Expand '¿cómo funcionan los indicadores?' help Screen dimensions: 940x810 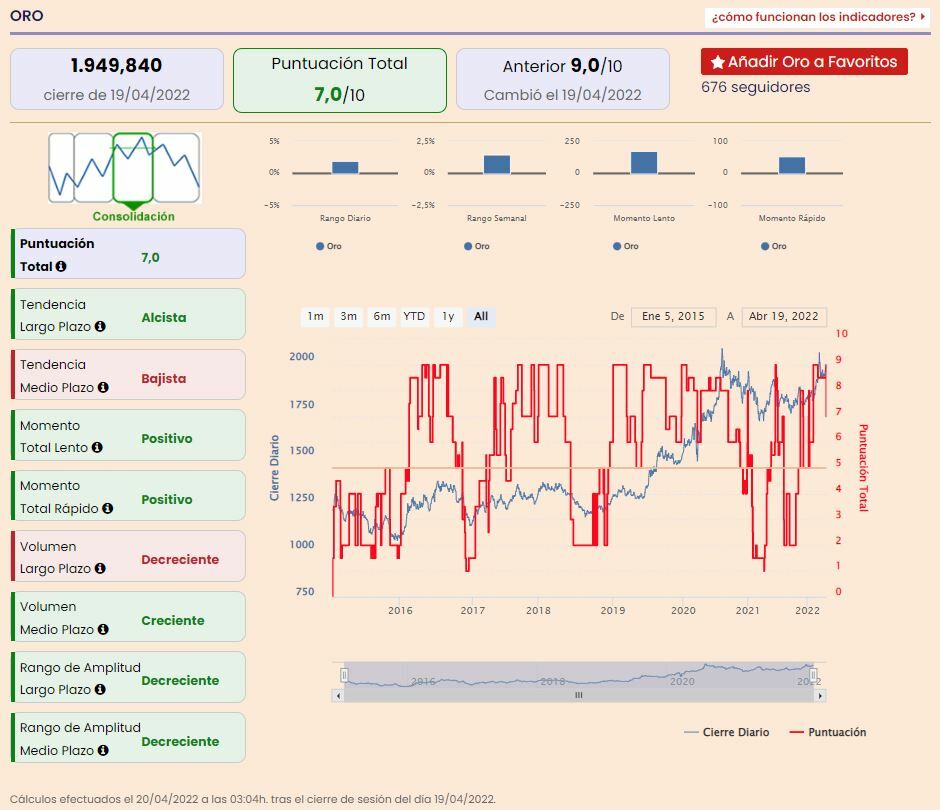818,17
